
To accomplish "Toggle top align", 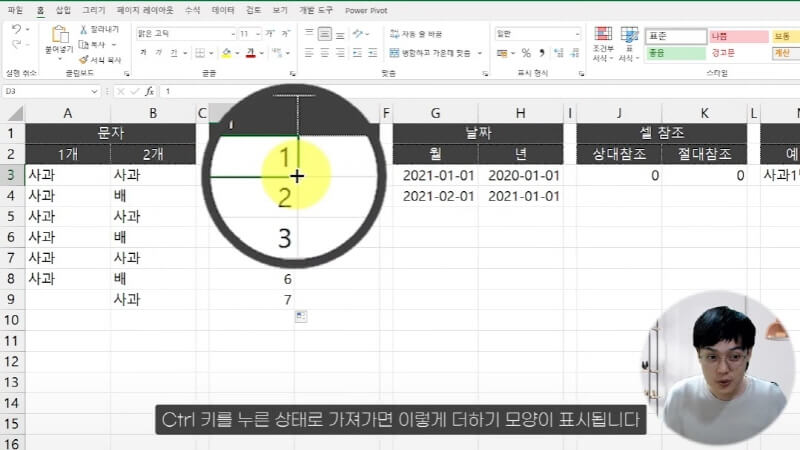I will click(x=309, y=34).
